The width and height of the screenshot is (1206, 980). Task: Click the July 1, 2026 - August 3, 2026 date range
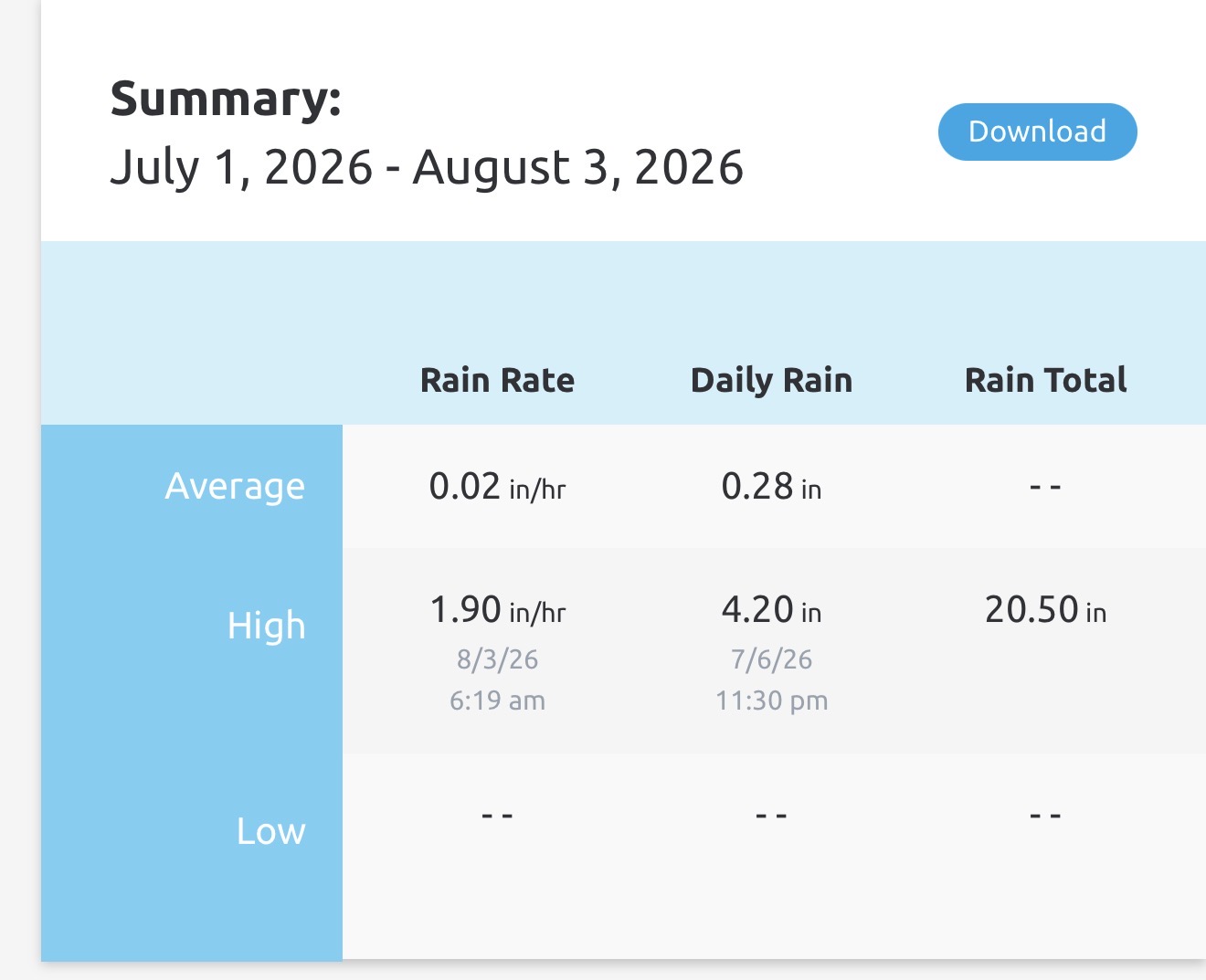[427, 167]
